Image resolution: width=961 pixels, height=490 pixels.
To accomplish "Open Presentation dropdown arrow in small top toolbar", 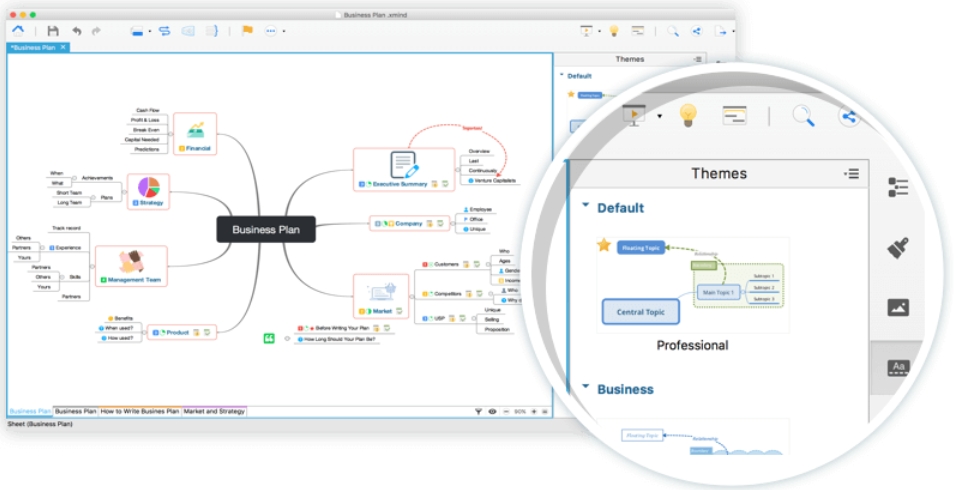I will click(x=599, y=31).
